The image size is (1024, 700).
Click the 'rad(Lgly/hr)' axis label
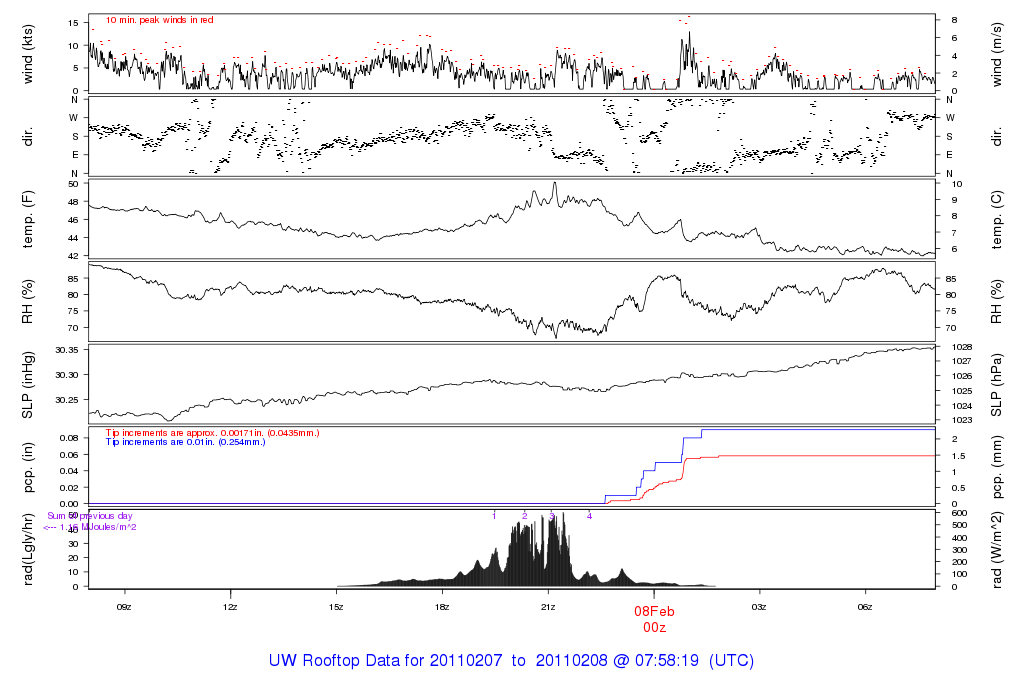coord(27,550)
